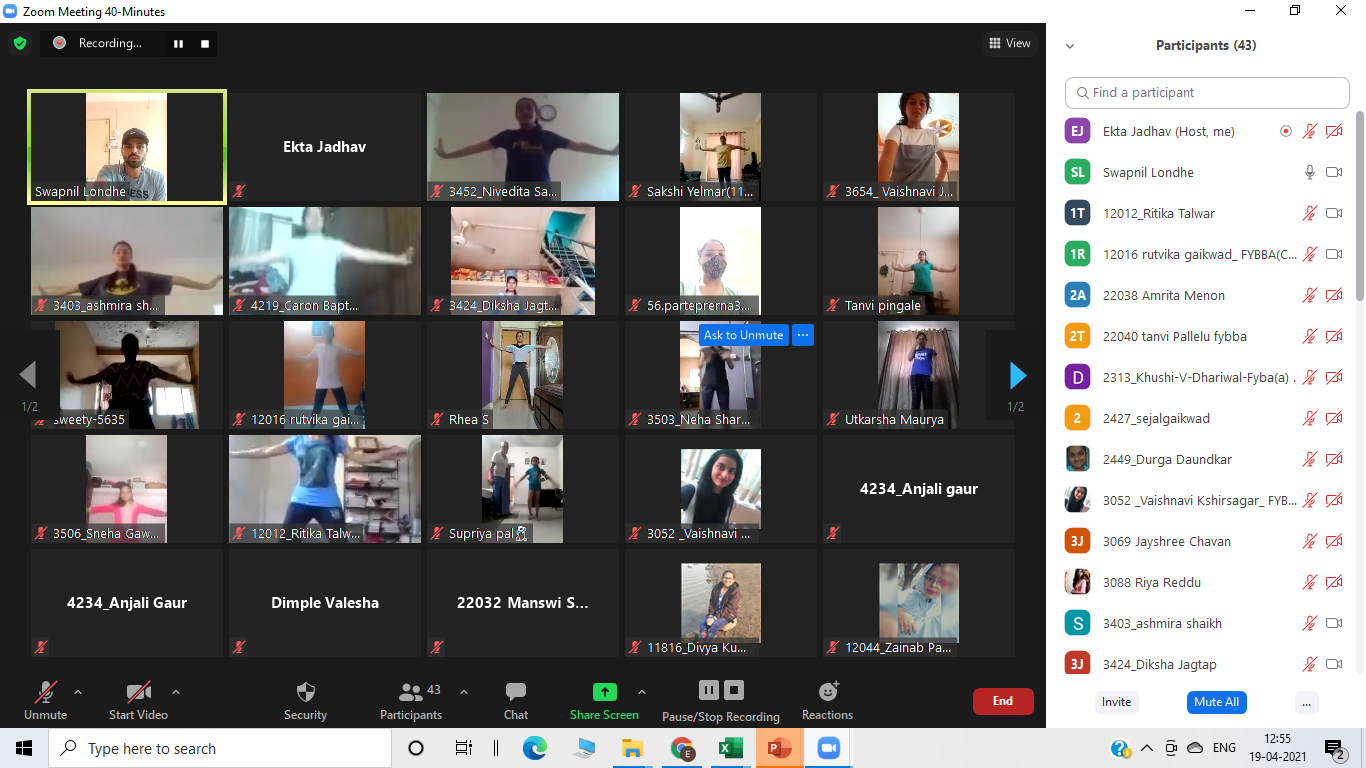
Task: Expand audio options arrow beside Unmute
Action: coord(78,691)
